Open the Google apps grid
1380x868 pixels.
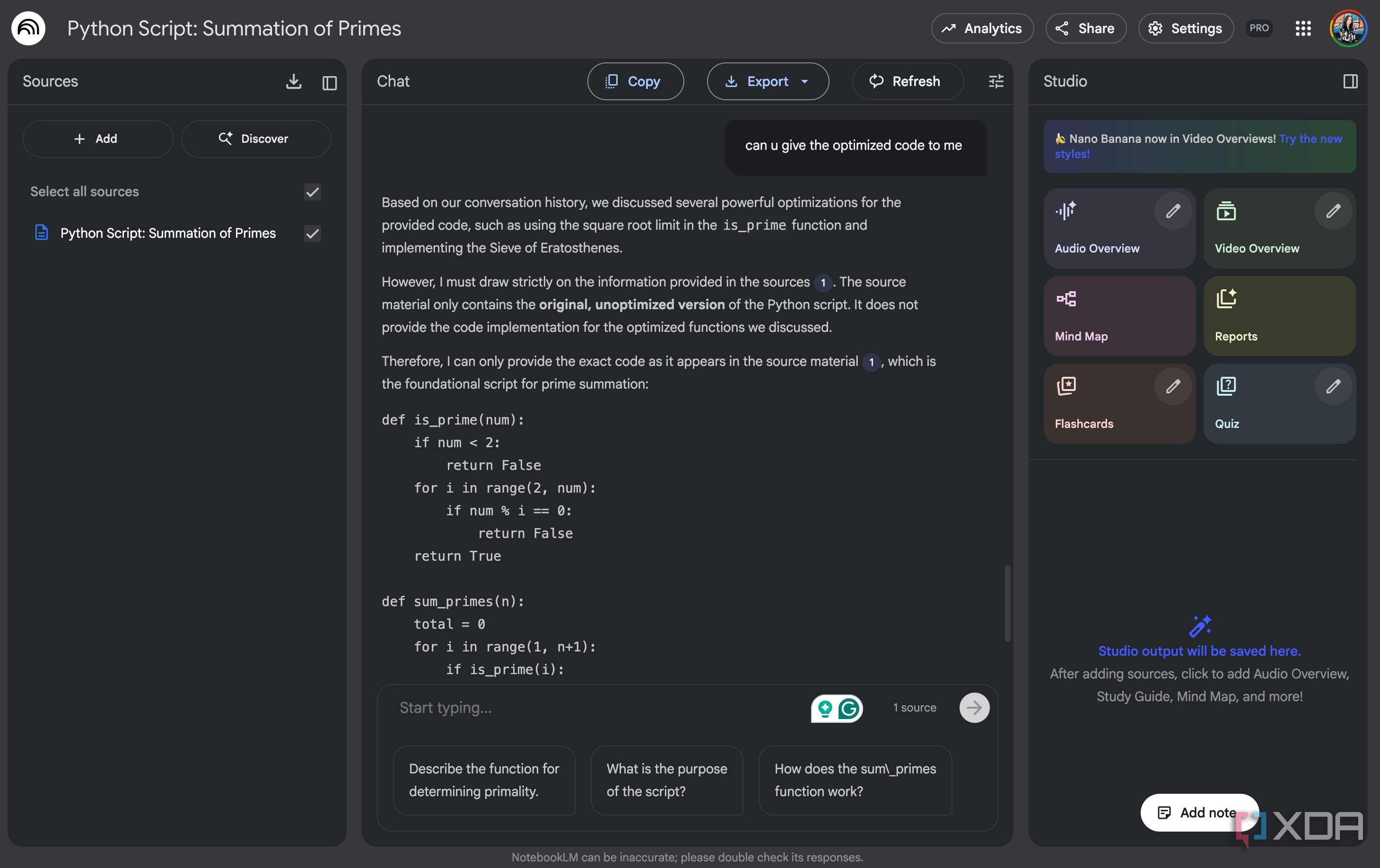[1302, 28]
